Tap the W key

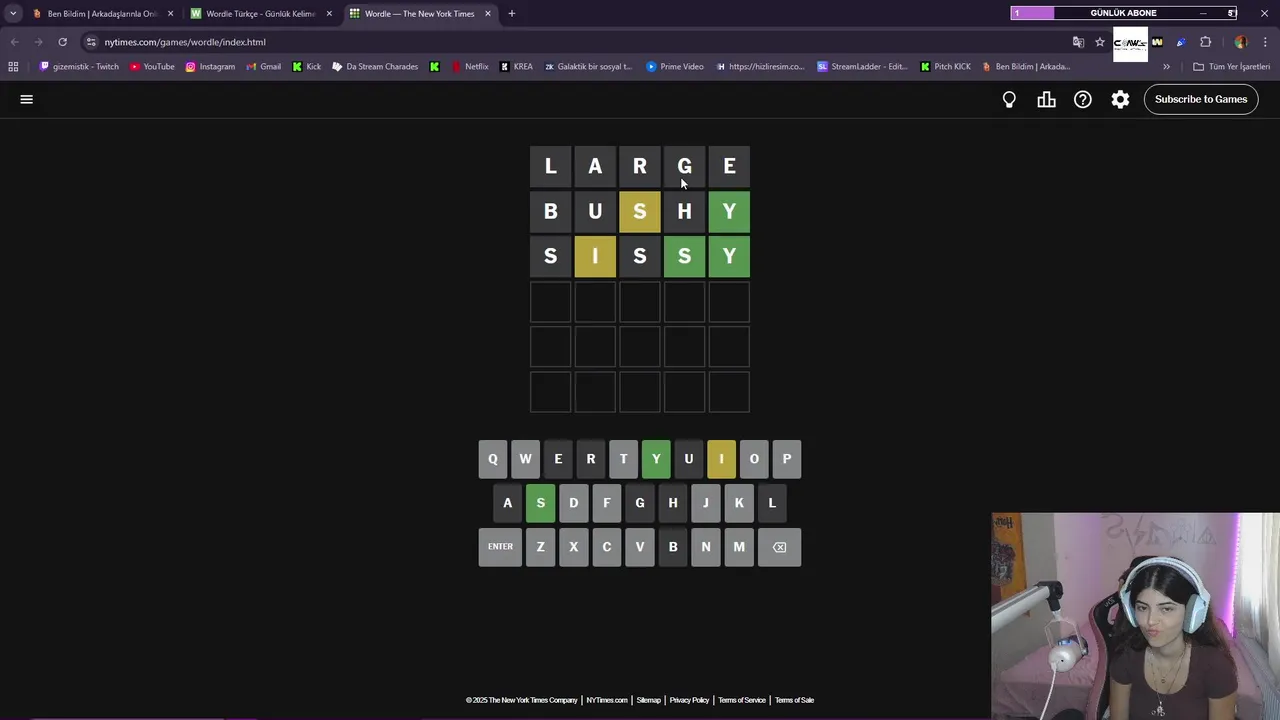tap(525, 459)
